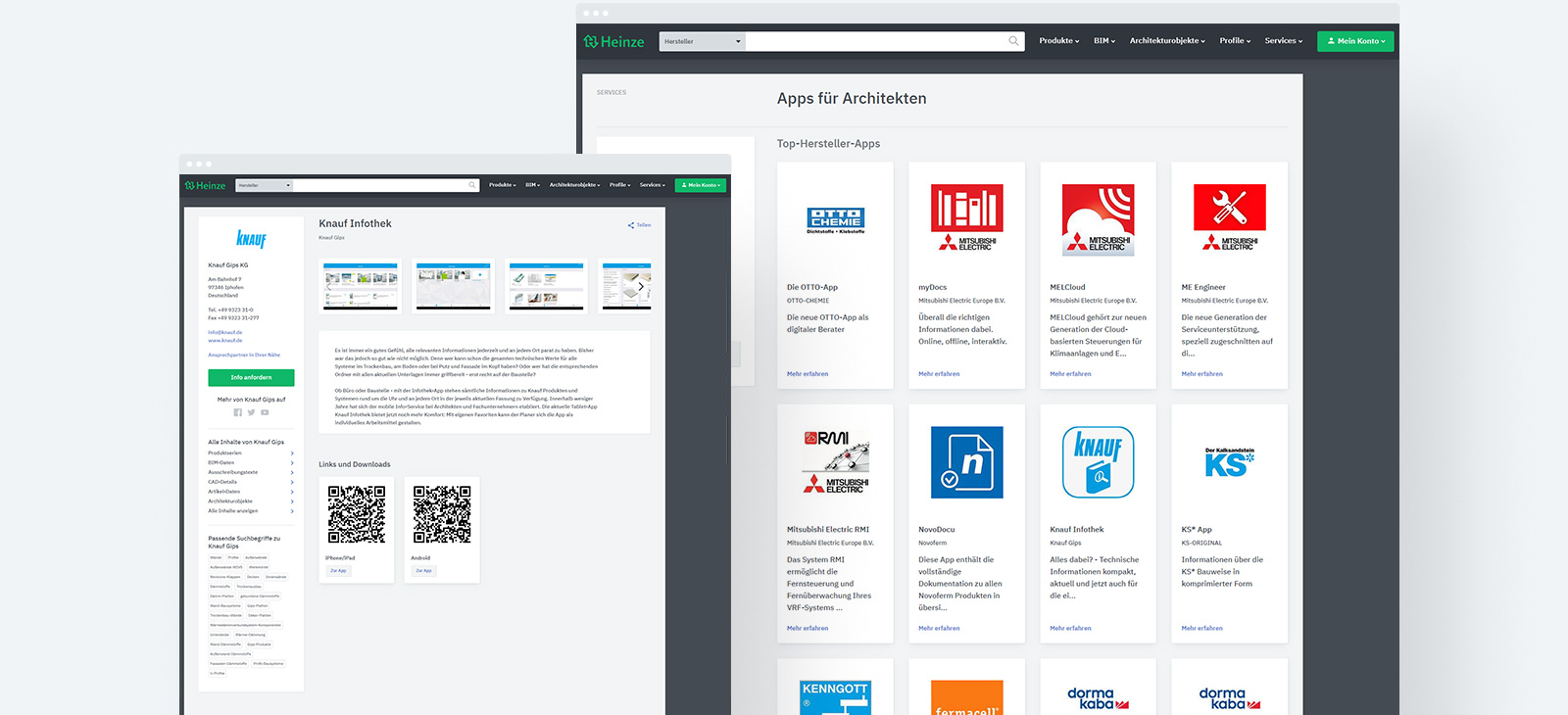The image size is (1568, 715).
Task: Open the second Knauf Infothek screenshot thumbnail
Action: click(x=453, y=286)
